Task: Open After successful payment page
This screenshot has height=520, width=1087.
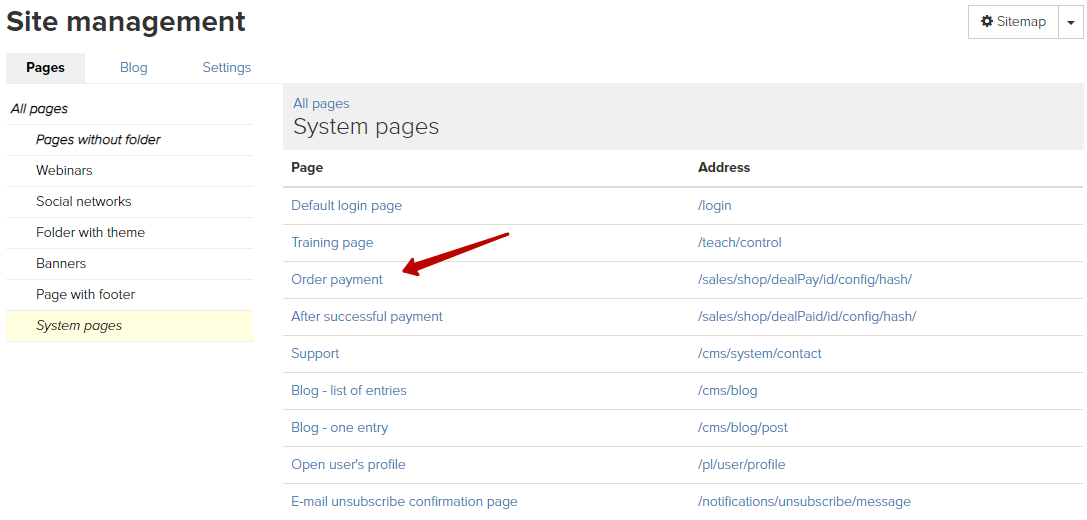Action: pyautogui.click(x=367, y=317)
